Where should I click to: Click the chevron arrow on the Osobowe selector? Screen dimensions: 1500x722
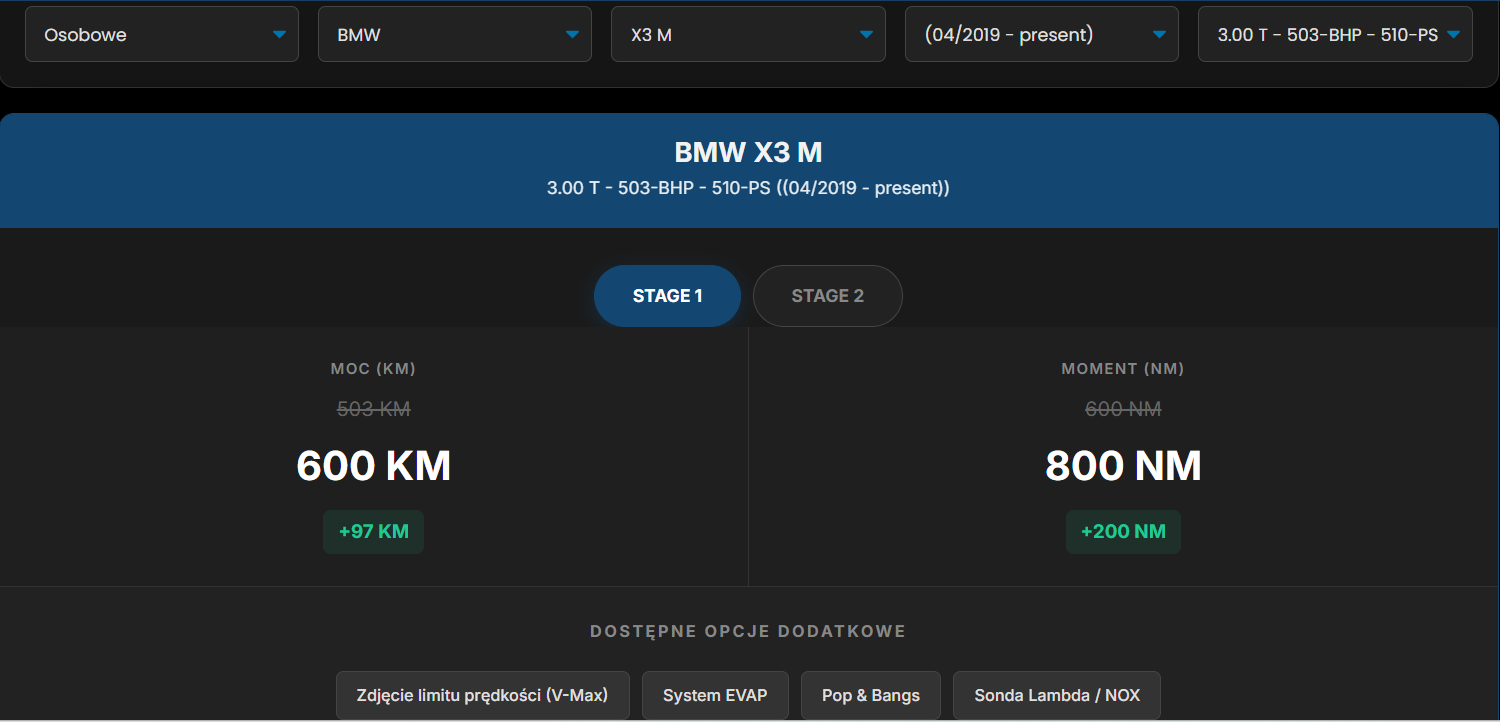[279, 33]
